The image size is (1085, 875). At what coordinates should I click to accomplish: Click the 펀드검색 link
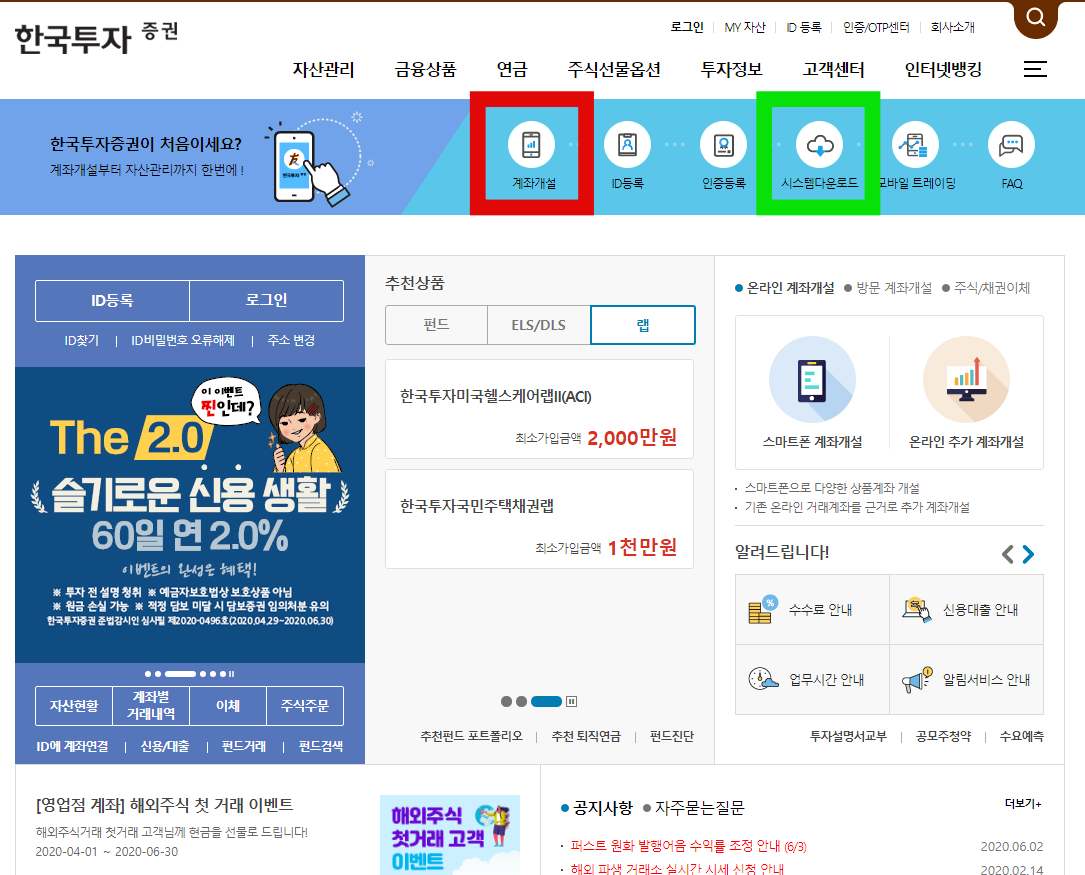[x=320, y=746]
